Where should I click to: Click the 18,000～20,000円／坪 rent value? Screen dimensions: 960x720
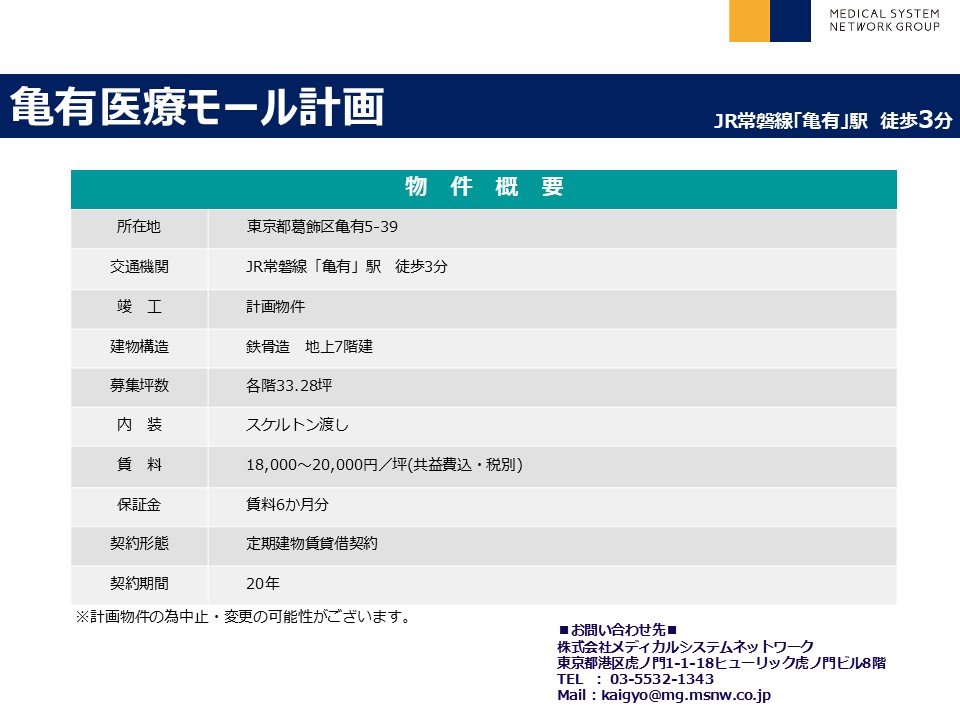(384, 465)
